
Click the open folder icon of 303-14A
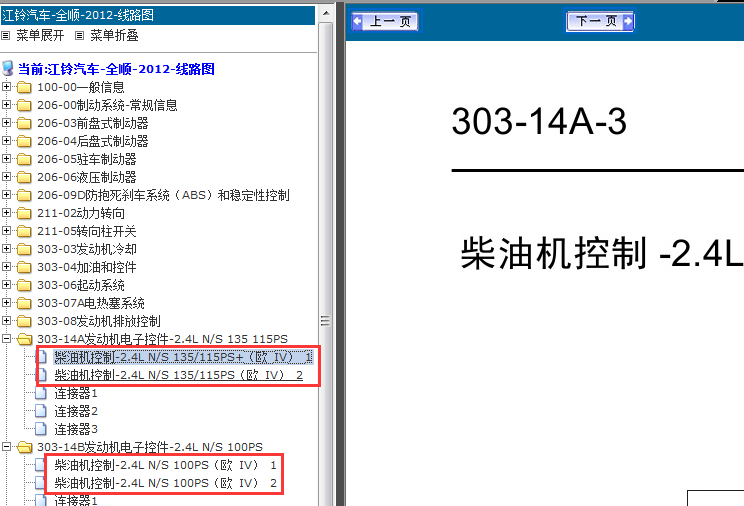tap(25, 339)
